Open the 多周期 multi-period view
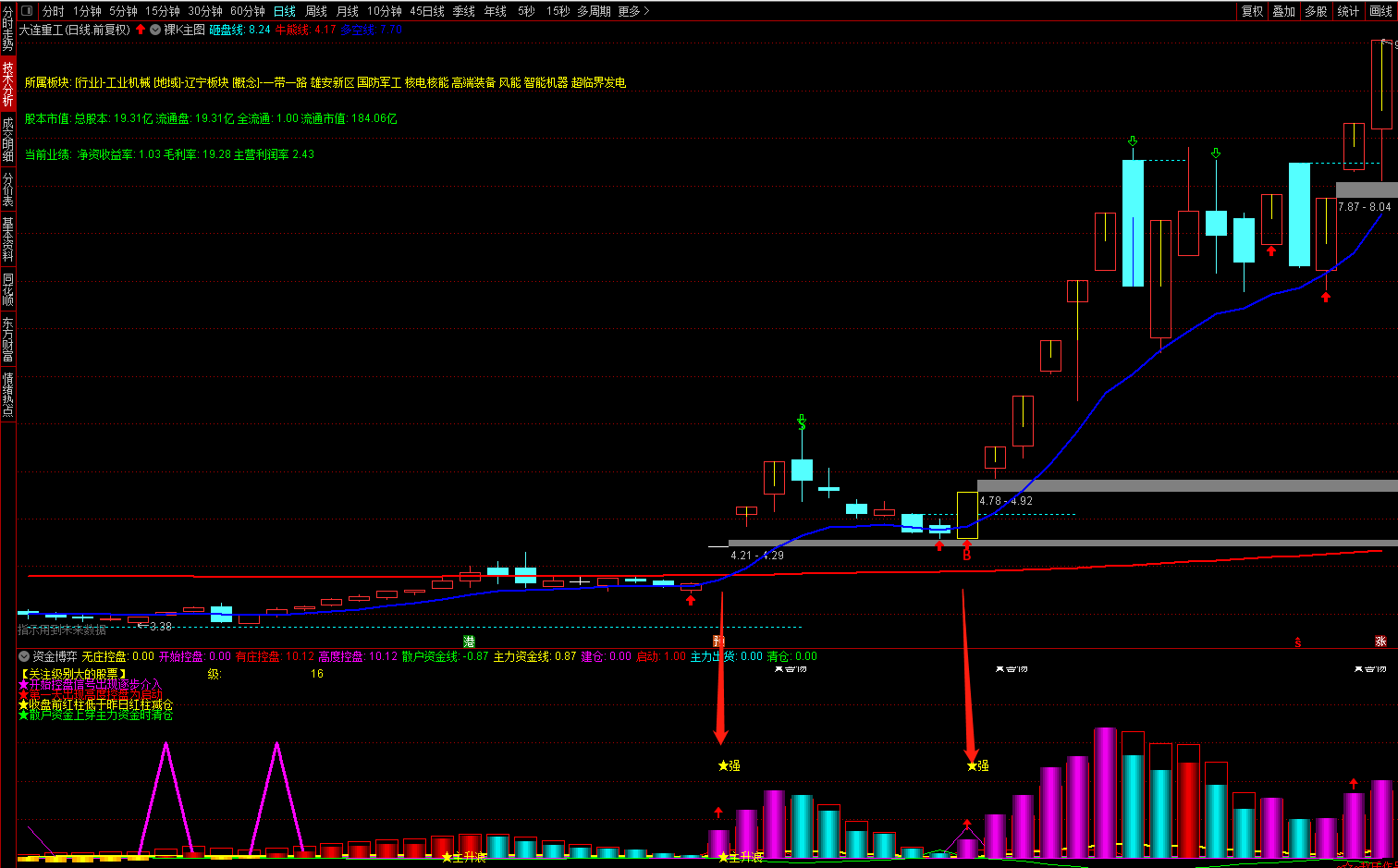Viewport: 1398px width, 868px height. (594, 11)
